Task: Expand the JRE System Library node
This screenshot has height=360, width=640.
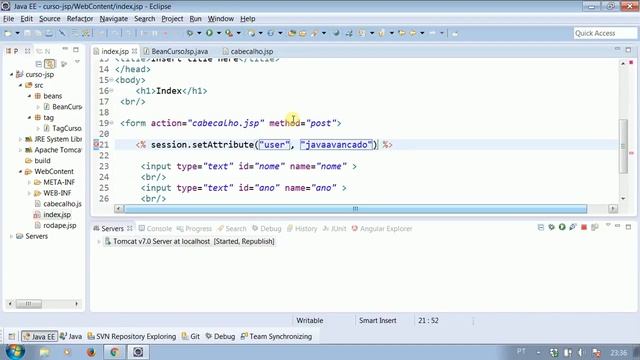Action: point(20,139)
